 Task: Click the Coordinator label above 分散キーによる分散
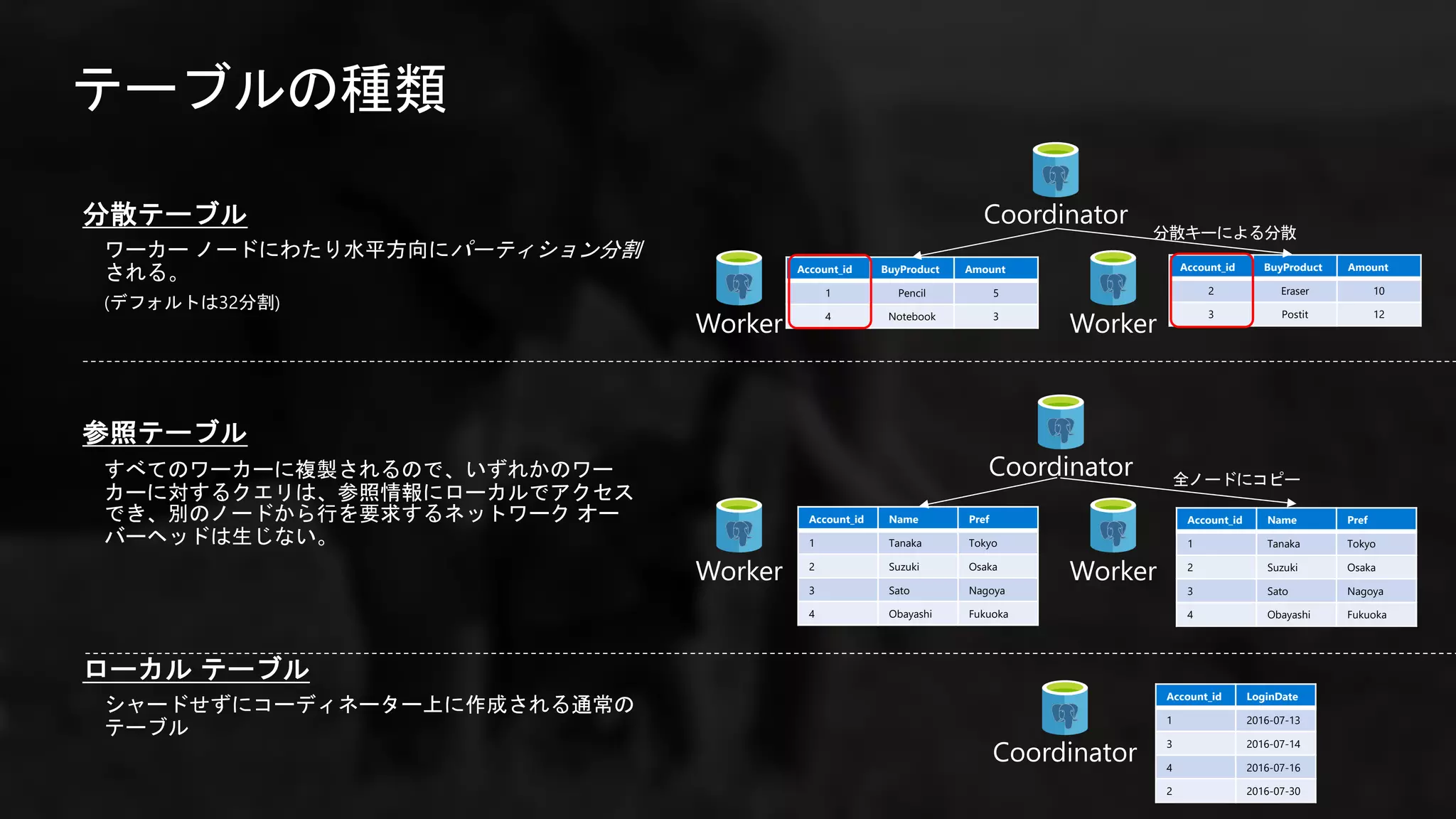point(1056,214)
